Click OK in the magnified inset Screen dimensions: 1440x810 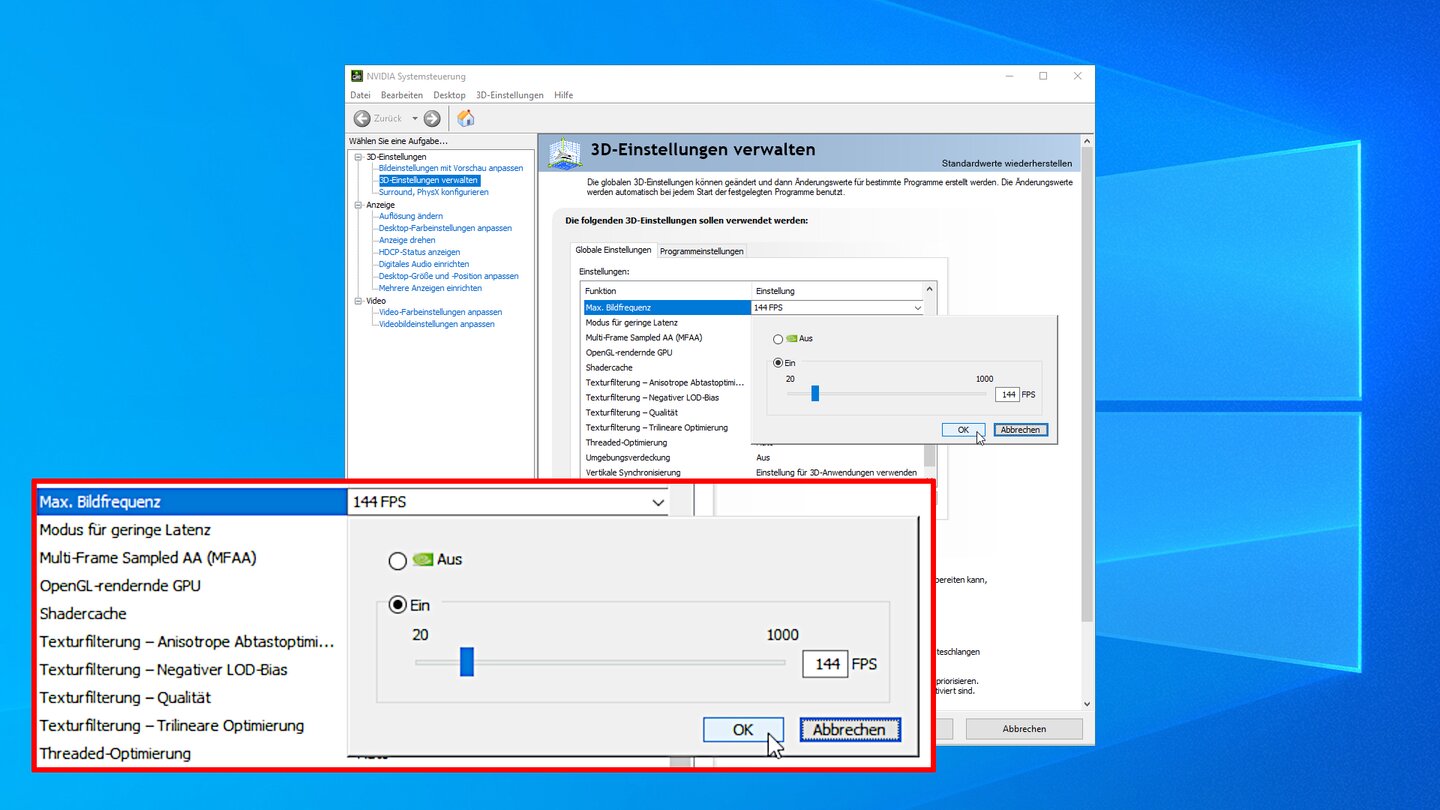click(743, 730)
